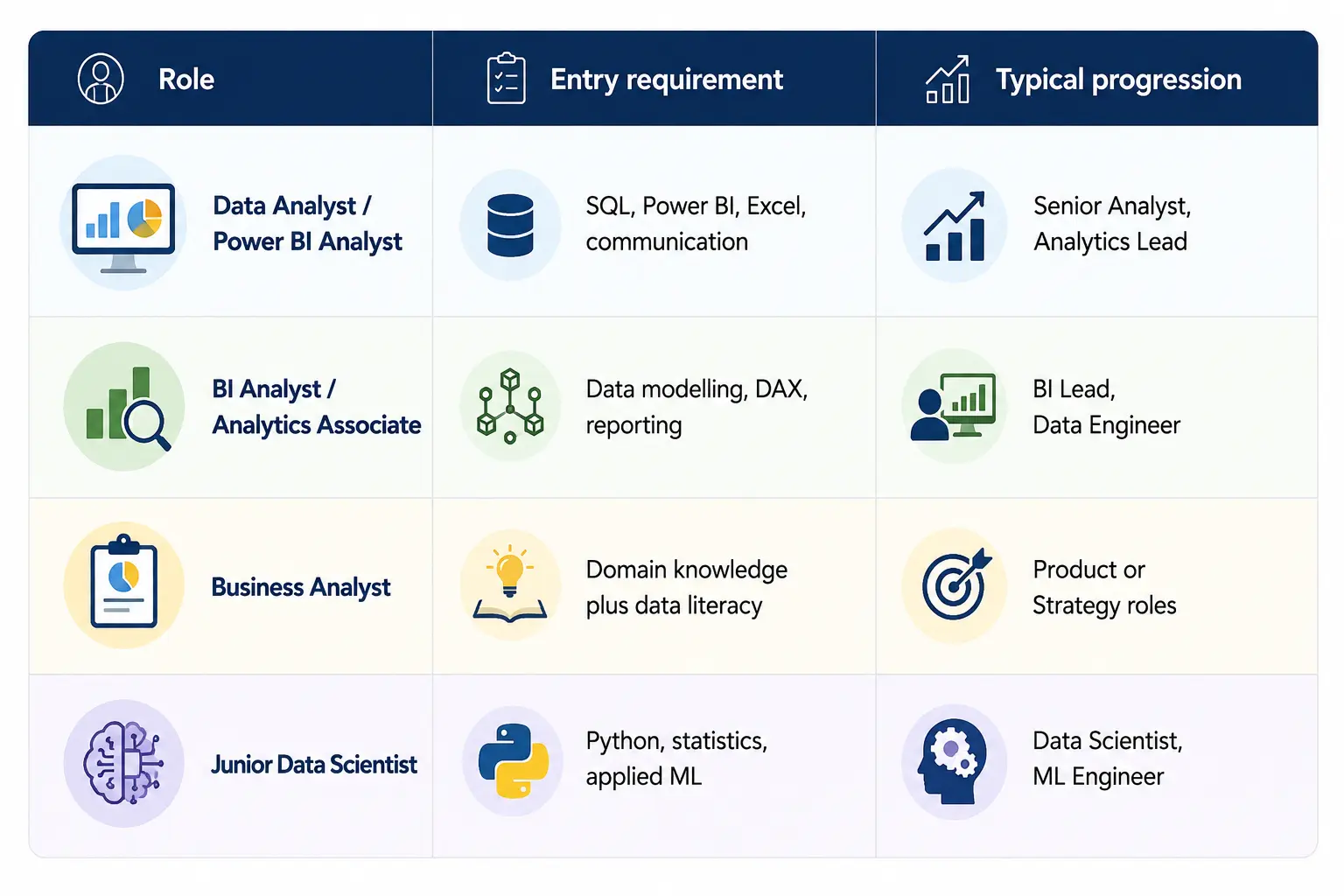Select the clipboard pie chart icon
Viewport: 1344px width, 896px height.
click(123, 582)
